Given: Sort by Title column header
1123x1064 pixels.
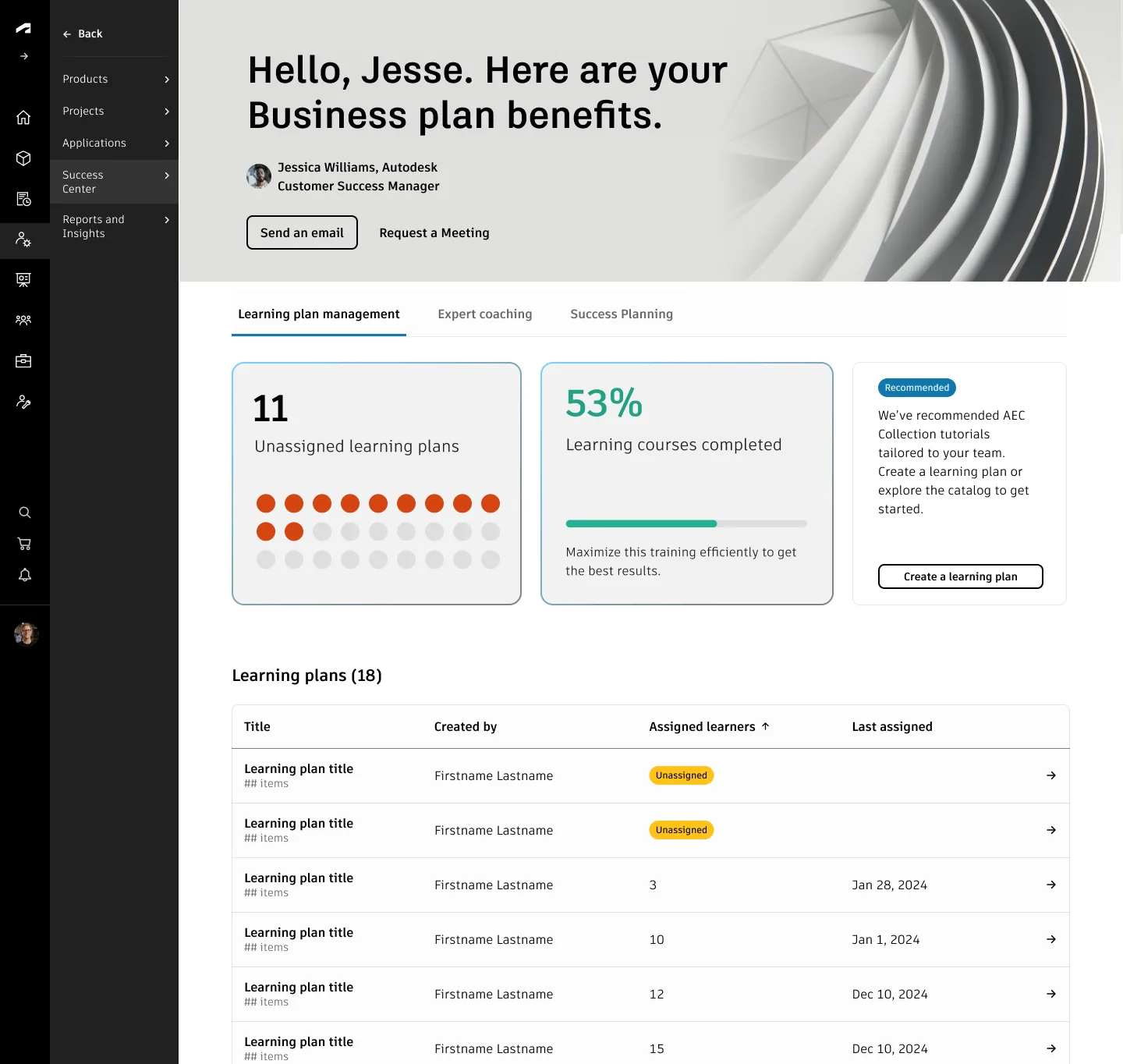Looking at the screenshot, I should click(x=257, y=726).
